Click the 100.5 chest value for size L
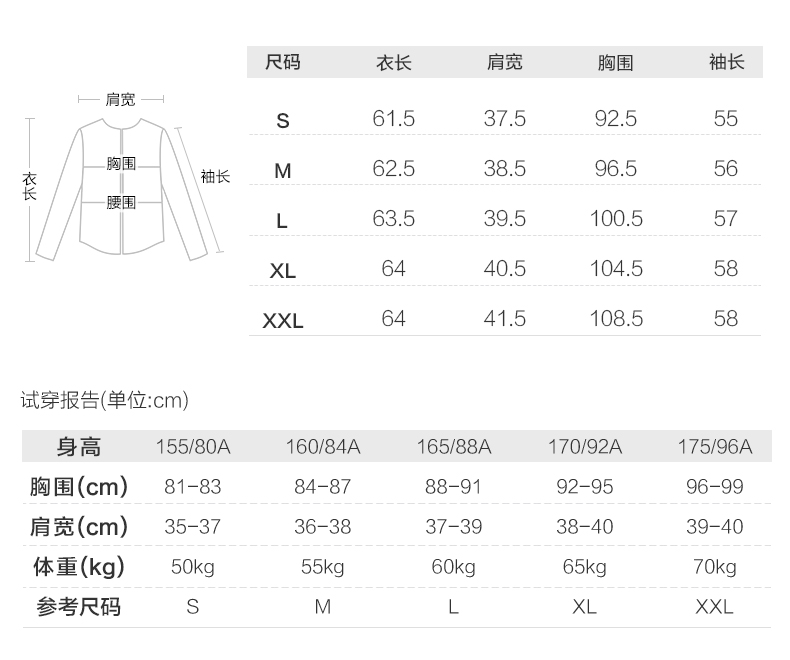The width and height of the screenshot is (790, 660). pyautogui.click(x=616, y=219)
